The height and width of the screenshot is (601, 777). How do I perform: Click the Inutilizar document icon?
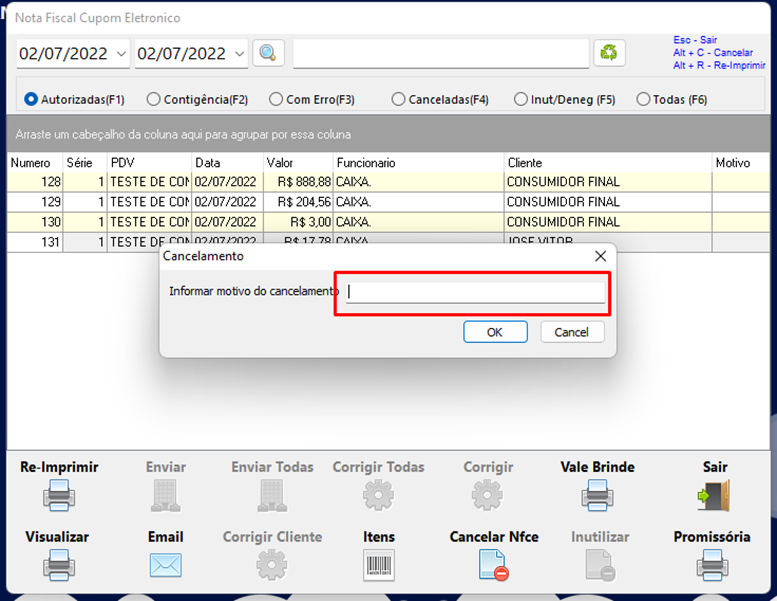(x=600, y=565)
